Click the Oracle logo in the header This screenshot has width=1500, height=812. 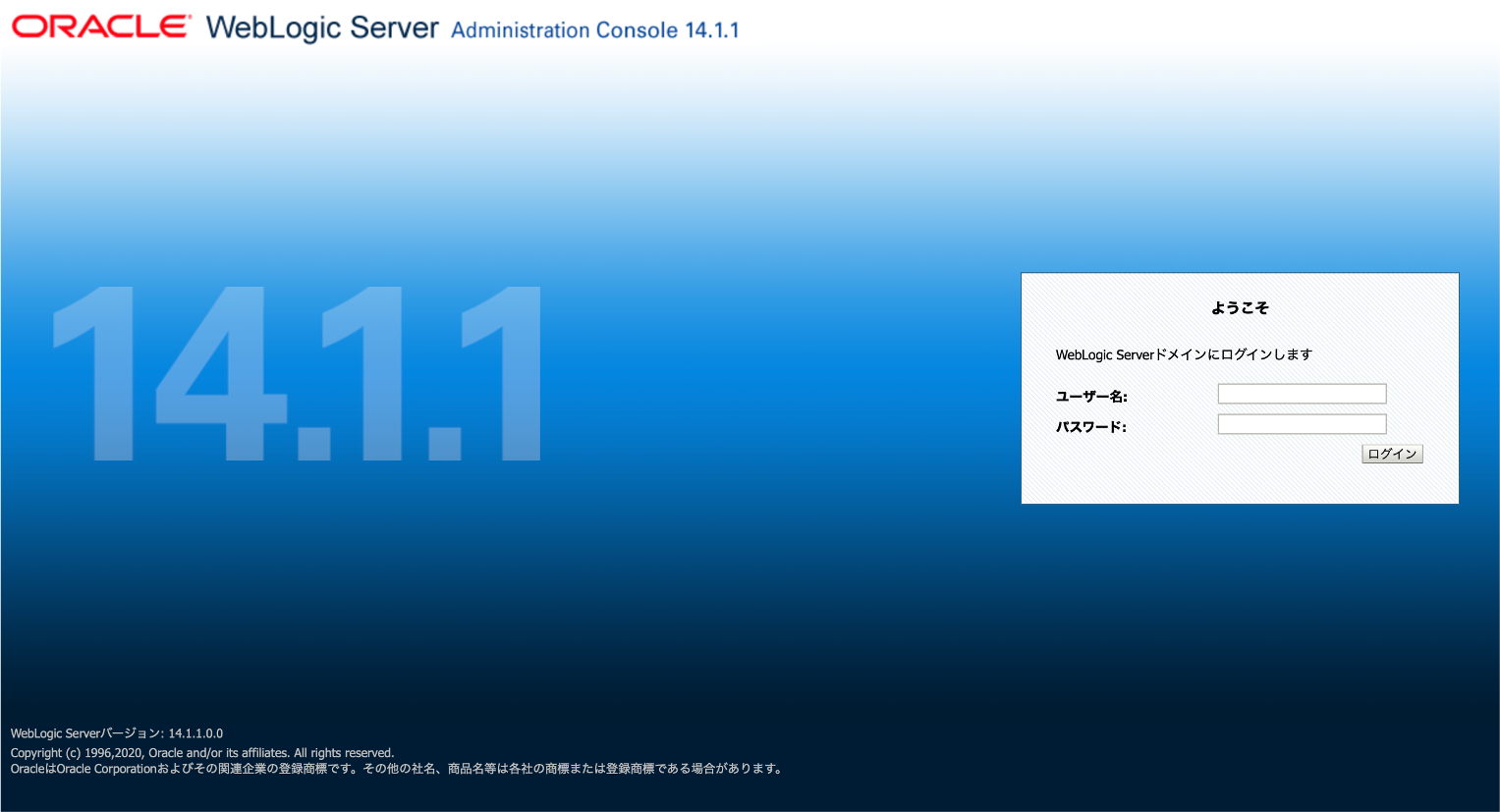coord(101,27)
